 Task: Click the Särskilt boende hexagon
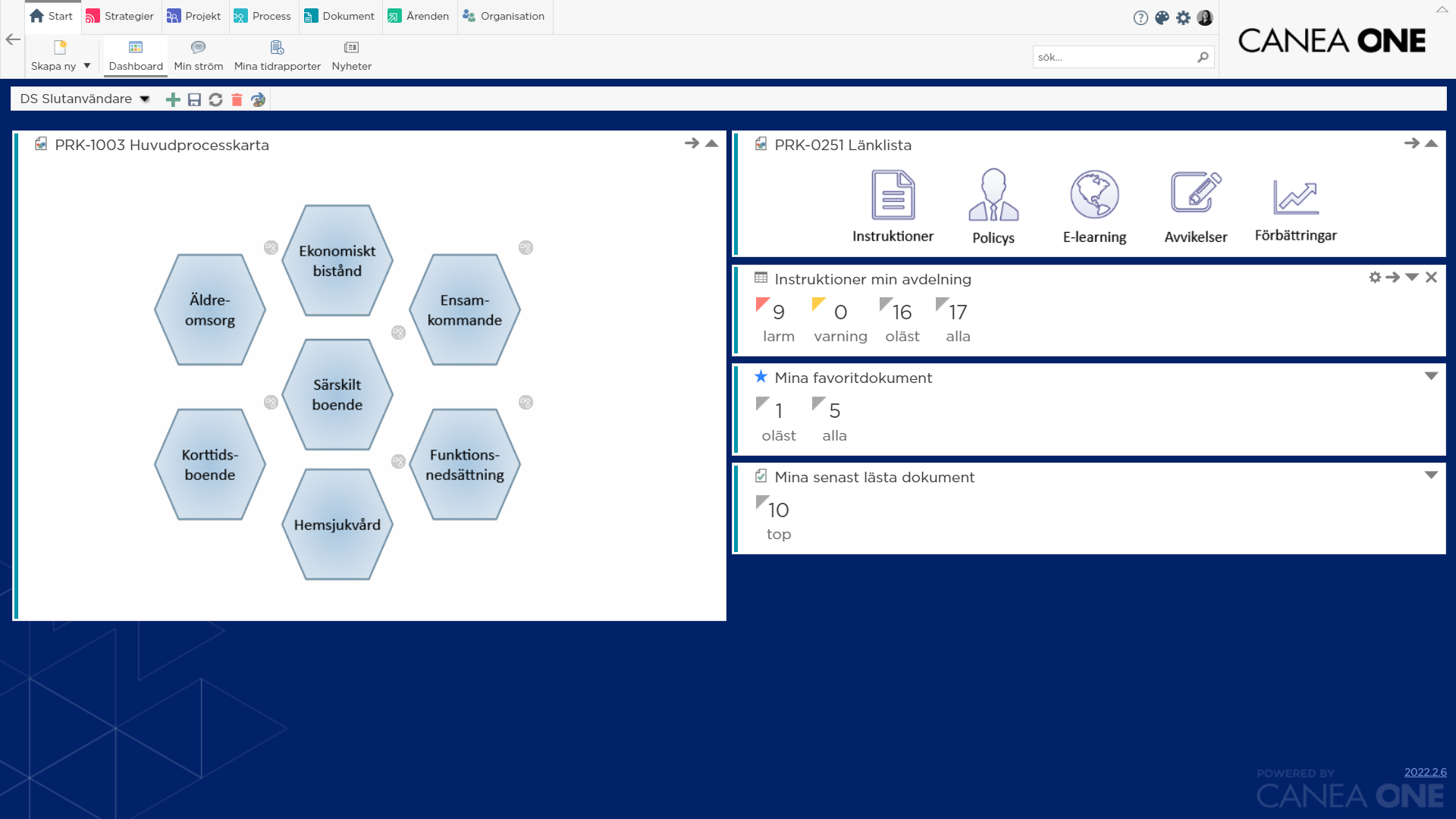click(x=337, y=394)
